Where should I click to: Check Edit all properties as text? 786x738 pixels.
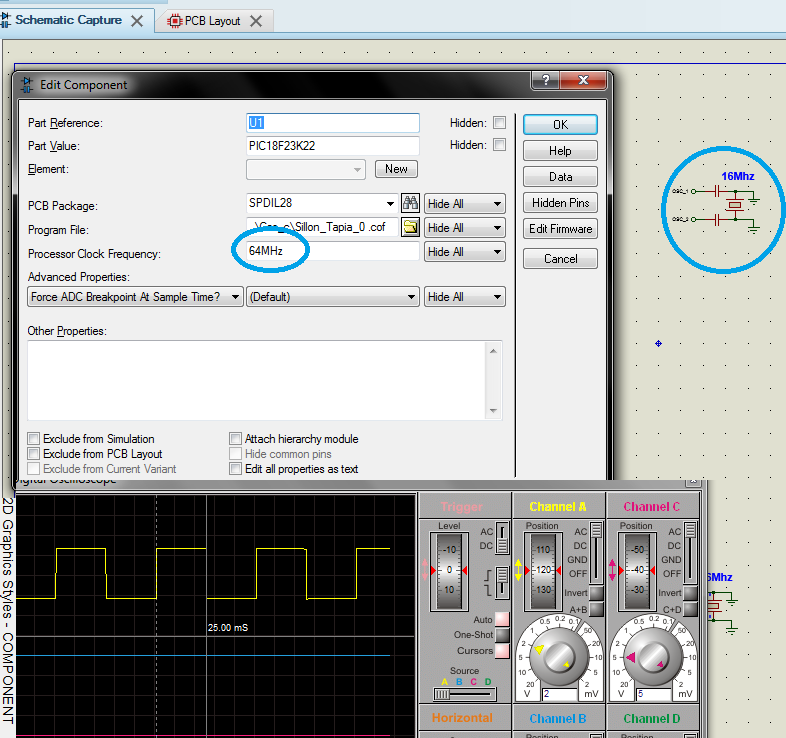[x=235, y=469]
